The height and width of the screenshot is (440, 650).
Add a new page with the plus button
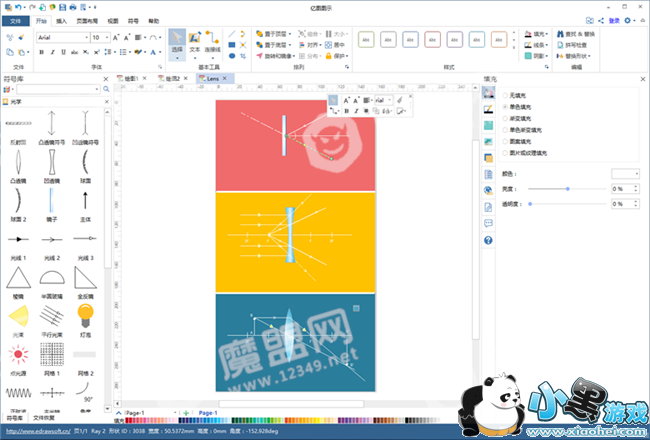(x=186, y=413)
